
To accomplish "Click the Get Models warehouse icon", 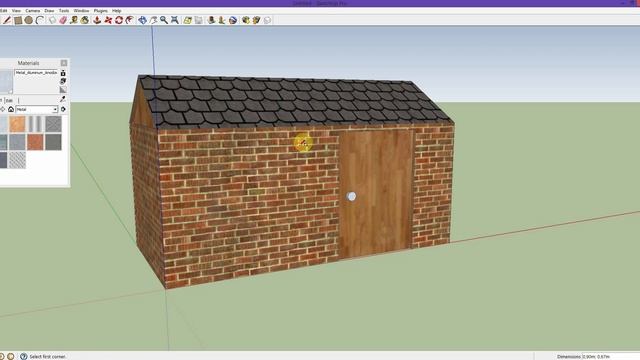I will point(245,20).
